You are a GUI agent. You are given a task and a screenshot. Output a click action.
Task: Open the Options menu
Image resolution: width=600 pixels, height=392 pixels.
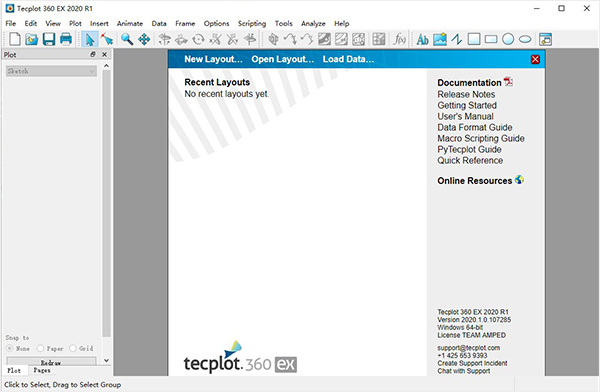216,23
